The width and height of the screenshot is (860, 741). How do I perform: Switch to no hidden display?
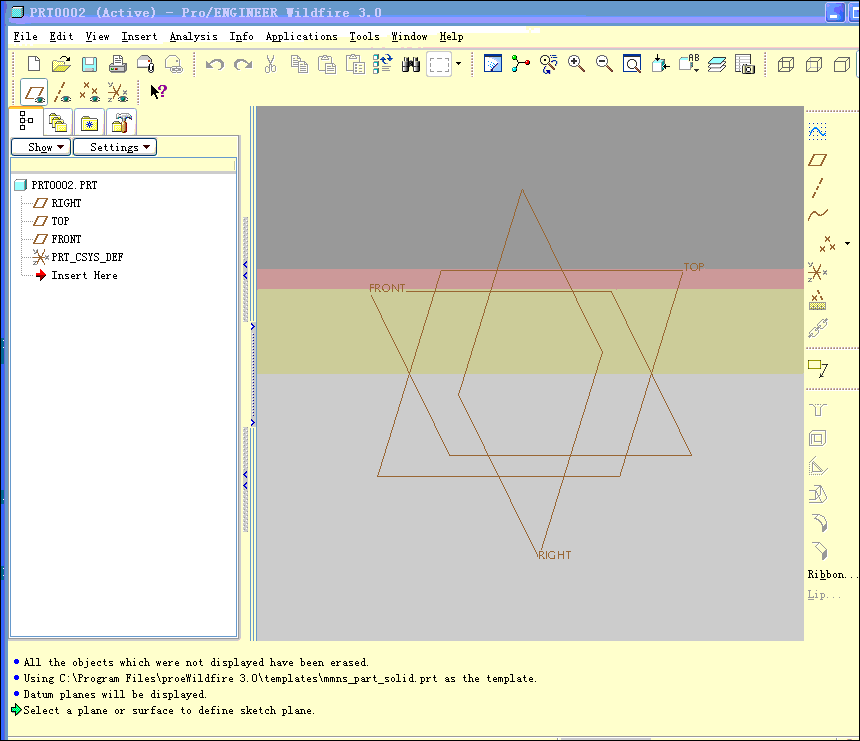[x=841, y=64]
